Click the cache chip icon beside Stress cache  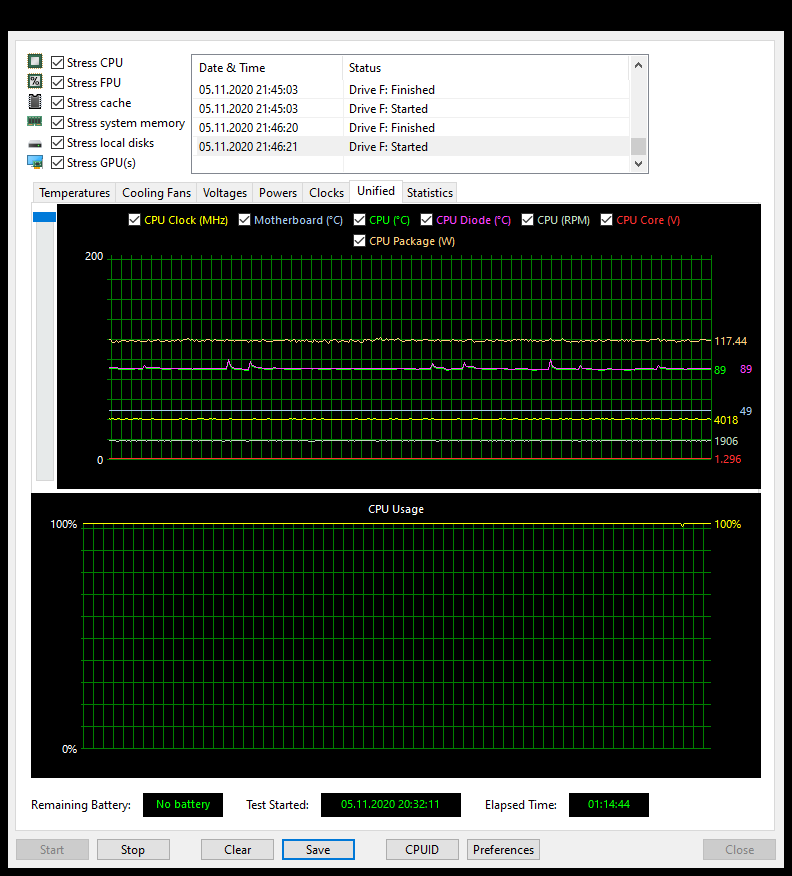(35, 102)
